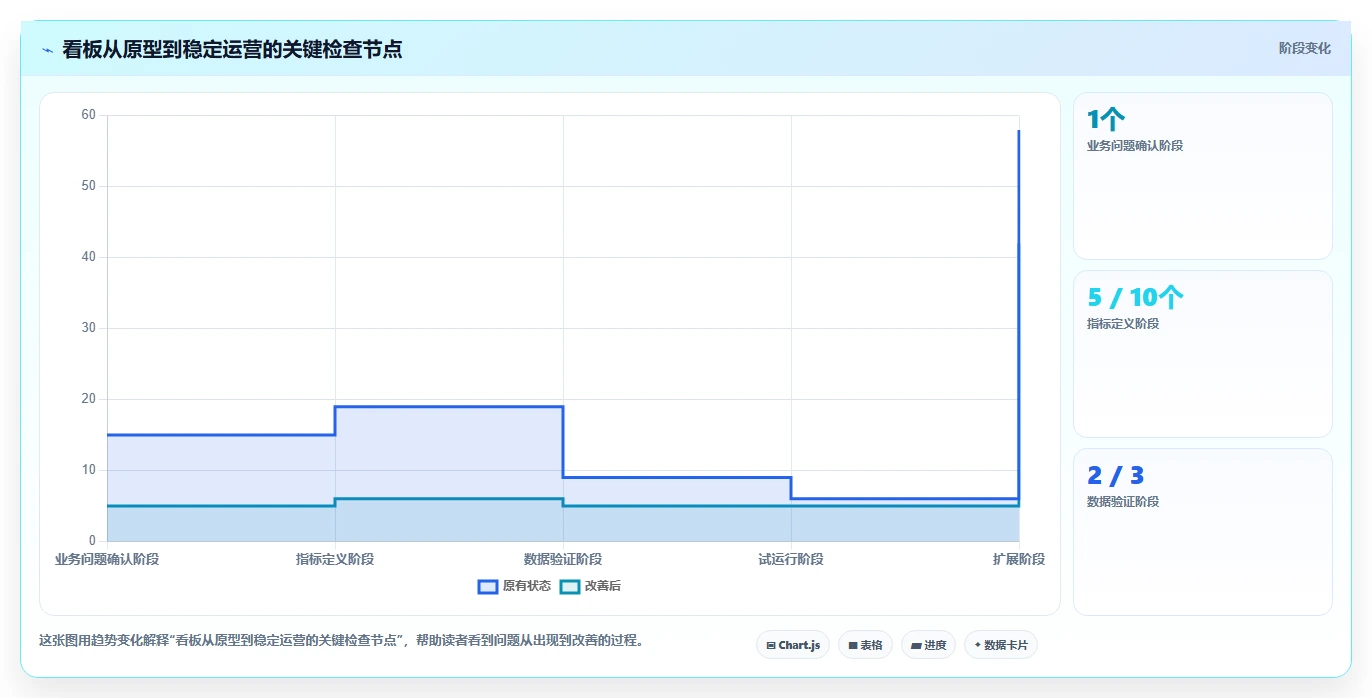Click the y-axis value 60
The height and width of the screenshot is (698, 1372).
(x=88, y=115)
